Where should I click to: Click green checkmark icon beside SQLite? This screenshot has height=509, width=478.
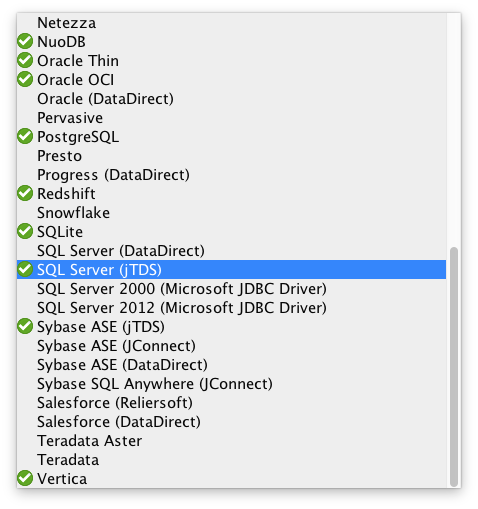25,231
